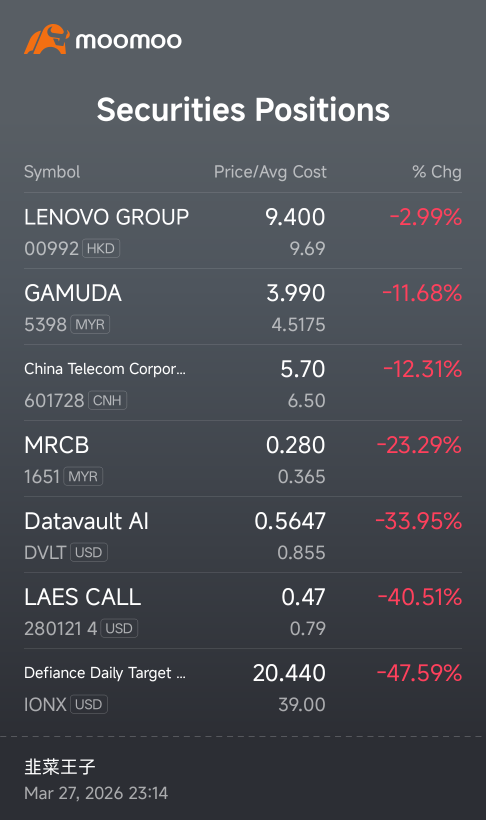This screenshot has width=486, height=820.
Task: Open Defiance Daily Target position
Action: 243,687
